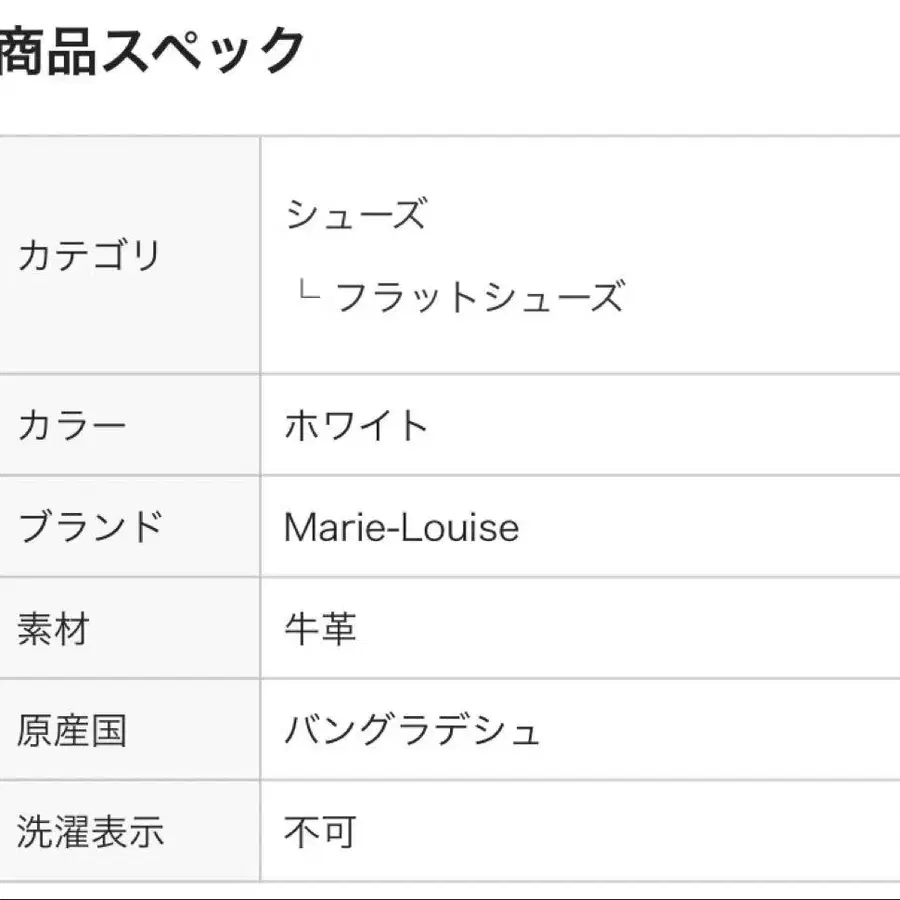Click the blank space in ホワイト row

pos(660,425)
